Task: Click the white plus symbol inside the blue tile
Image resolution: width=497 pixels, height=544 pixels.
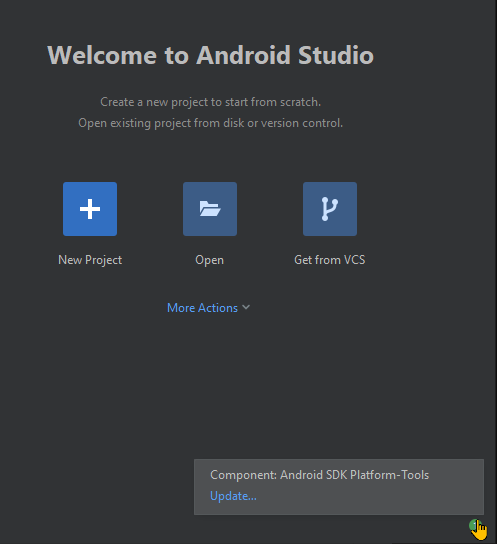Action: [90, 209]
